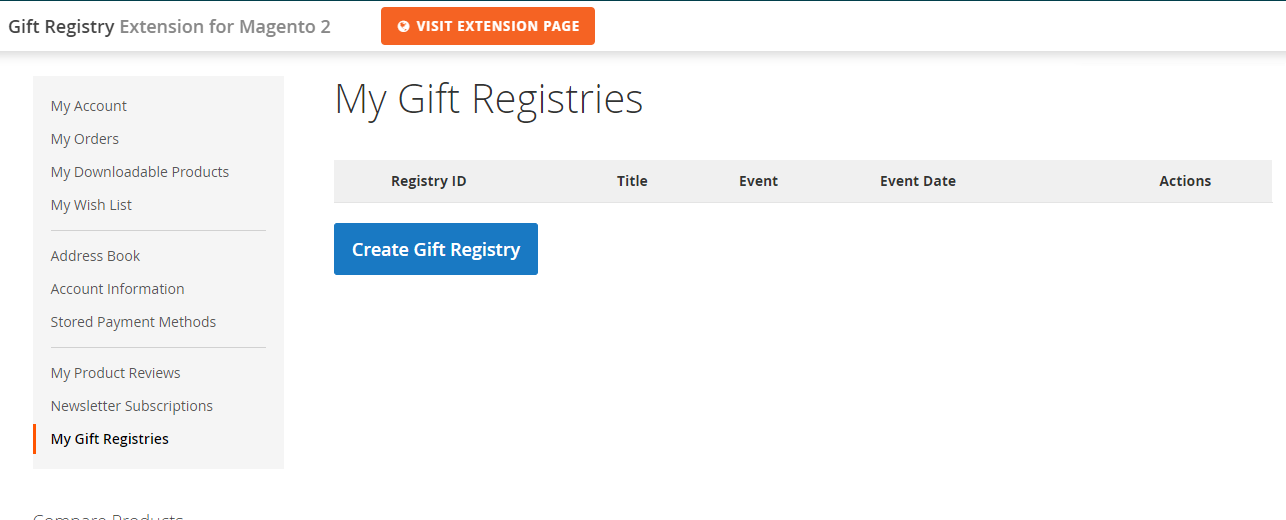Click the globe icon on Visit Extension Page
This screenshot has height=520, width=1286.
coord(404,27)
